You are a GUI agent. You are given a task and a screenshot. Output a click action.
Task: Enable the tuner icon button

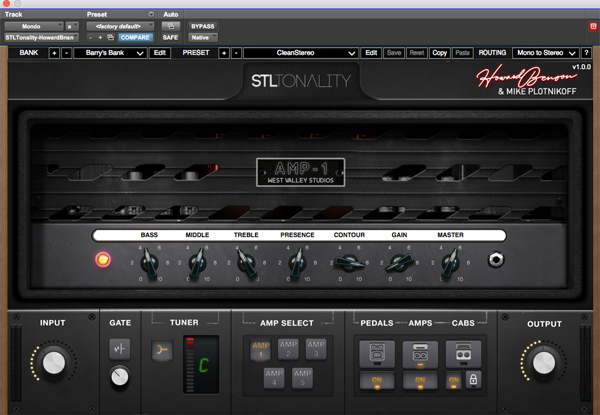point(162,350)
